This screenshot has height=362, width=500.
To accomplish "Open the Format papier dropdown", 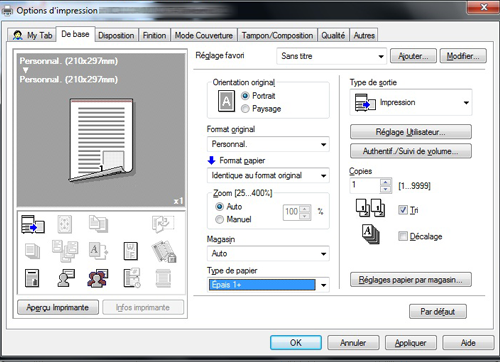I will point(268,176).
